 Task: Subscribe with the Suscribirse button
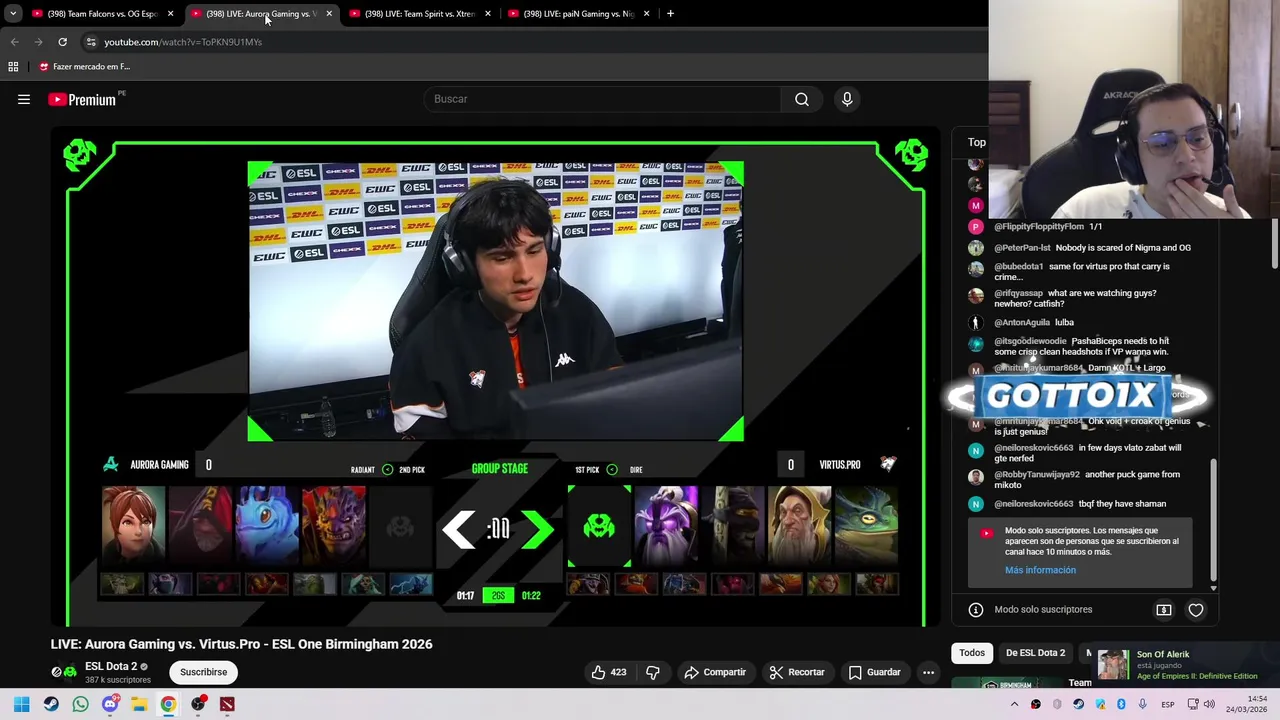coord(203,672)
